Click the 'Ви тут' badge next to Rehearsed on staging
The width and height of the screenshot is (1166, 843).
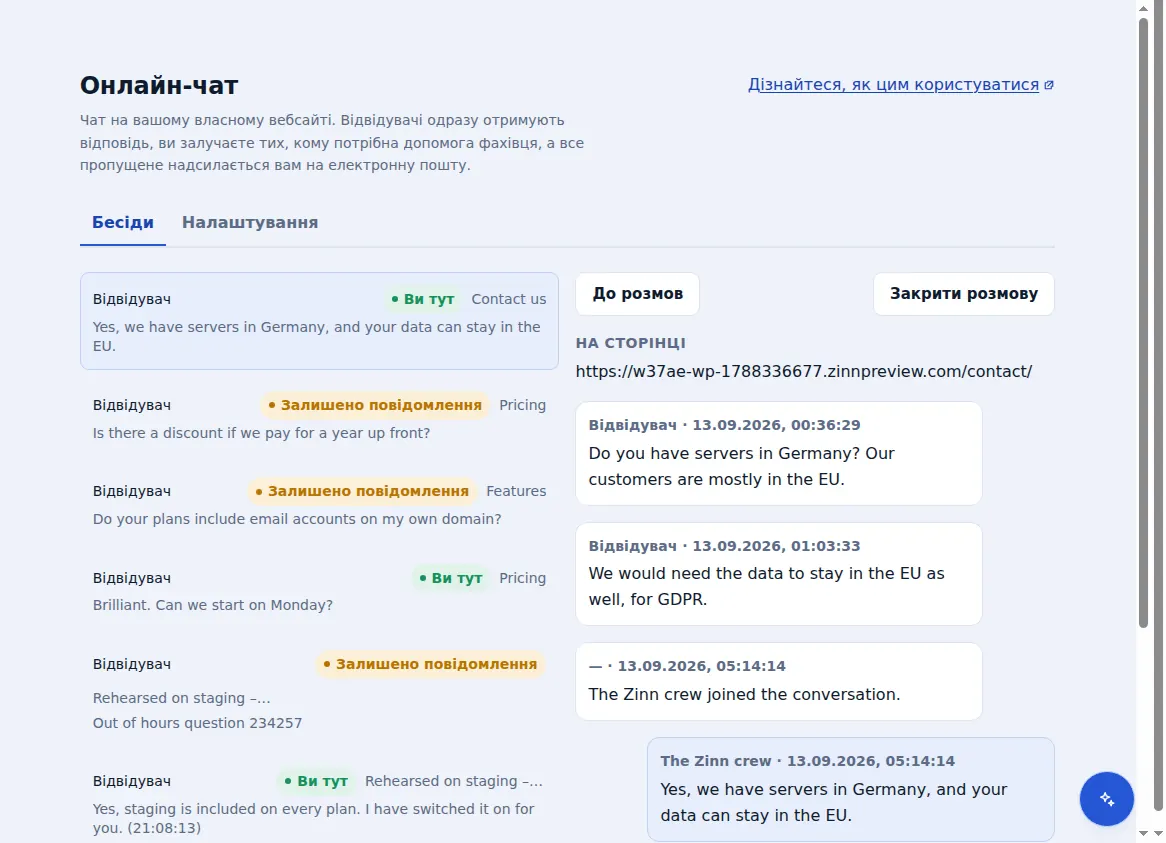pyautogui.click(x=316, y=781)
